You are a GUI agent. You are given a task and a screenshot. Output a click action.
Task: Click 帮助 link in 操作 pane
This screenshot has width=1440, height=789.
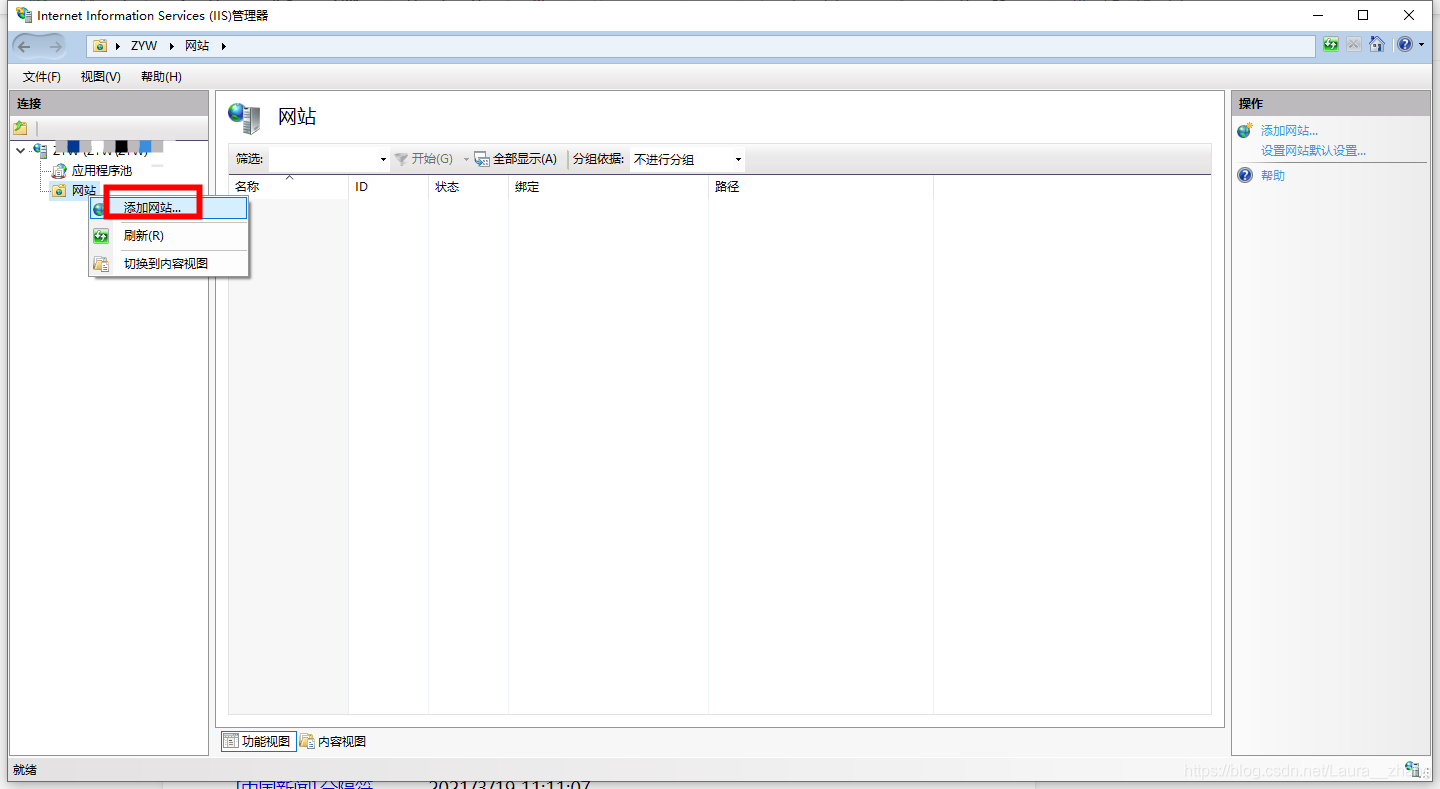point(1273,176)
